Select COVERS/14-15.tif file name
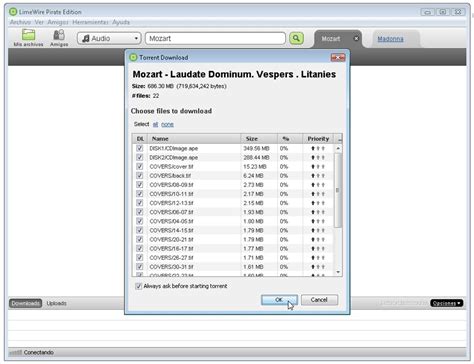 click(x=171, y=230)
